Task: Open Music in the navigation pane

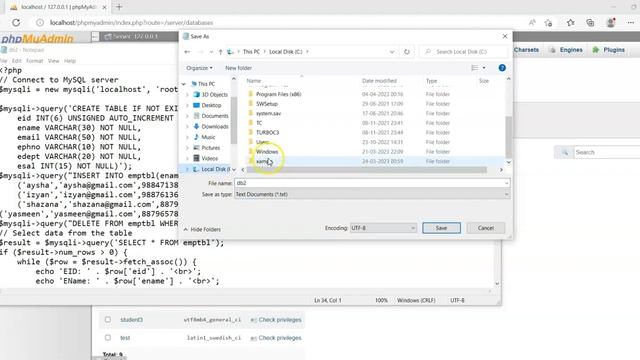Action: [x=208, y=137]
